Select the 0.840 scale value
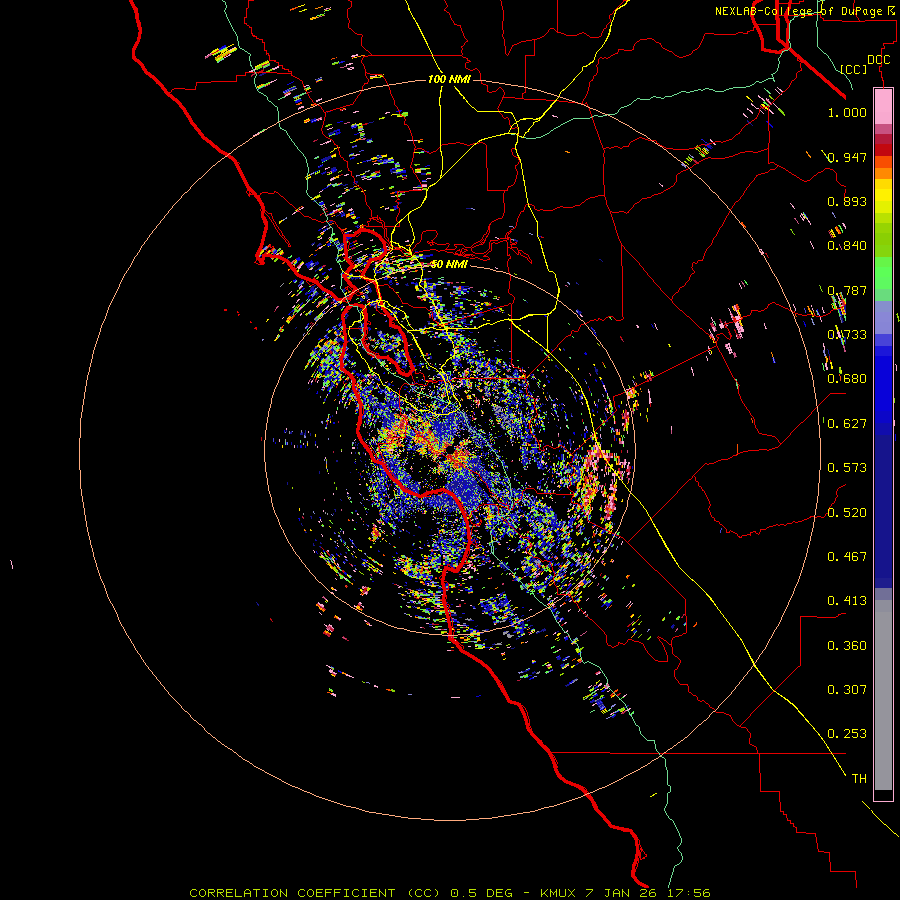The height and width of the screenshot is (900, 900). (847, 246)
